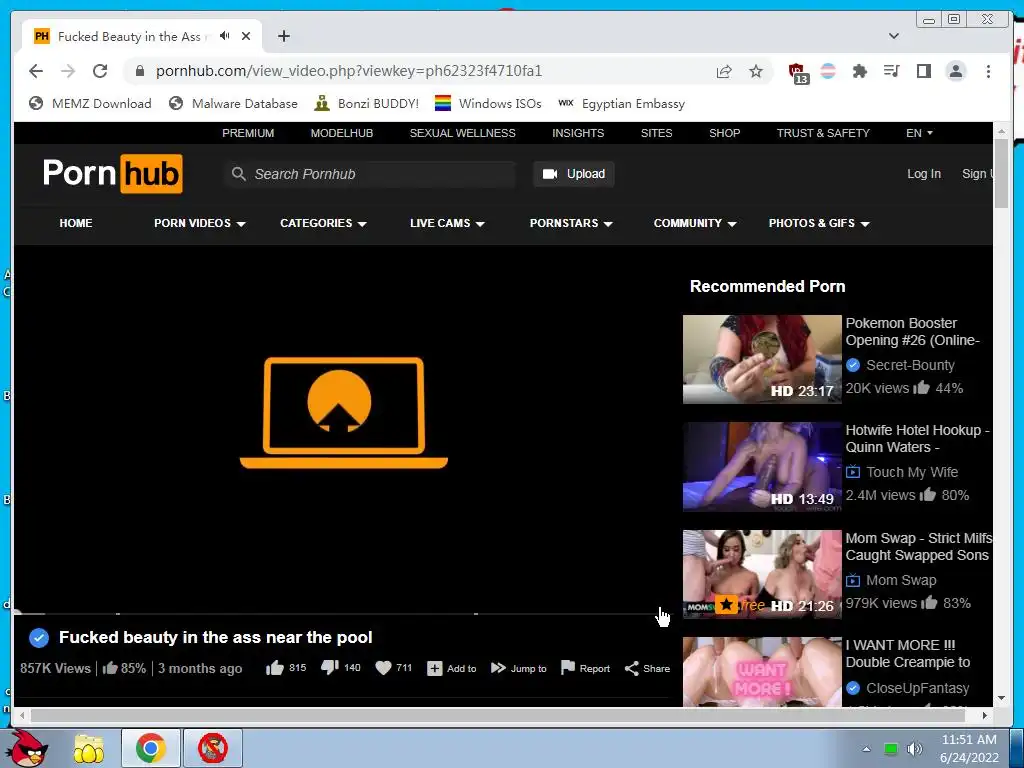Image resolution: width=1024 pixels, height=768 pixels.
Task: Click the green network tray icon
Action: tap(890, 748)
